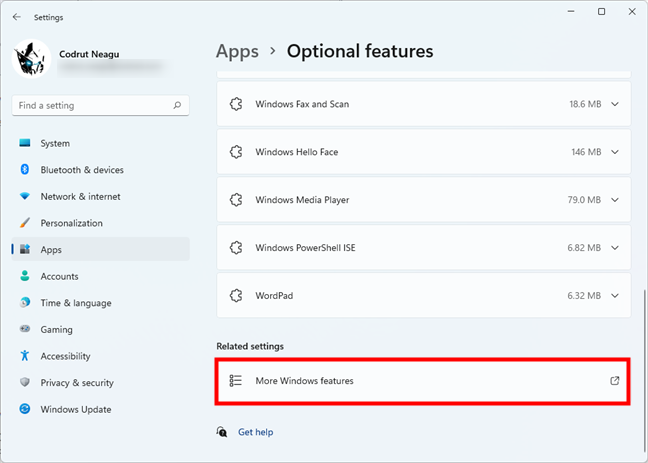Image resolution: width=648 pixels, height=463 pixels.
Task: Click the Windows Fax and Scan gear icon
Action: (236, 104)
